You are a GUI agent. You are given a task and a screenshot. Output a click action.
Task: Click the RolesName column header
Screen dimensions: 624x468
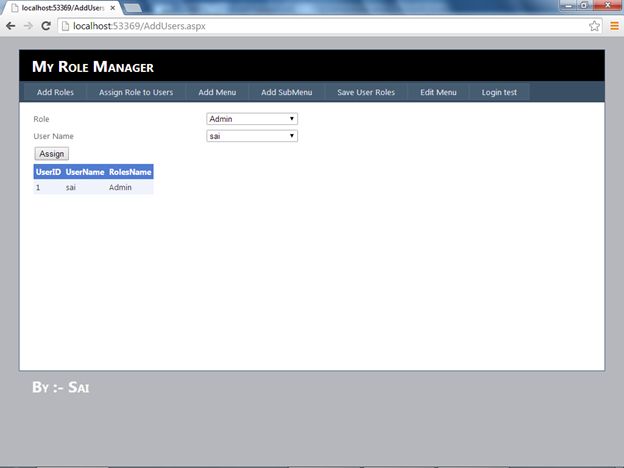130,172
